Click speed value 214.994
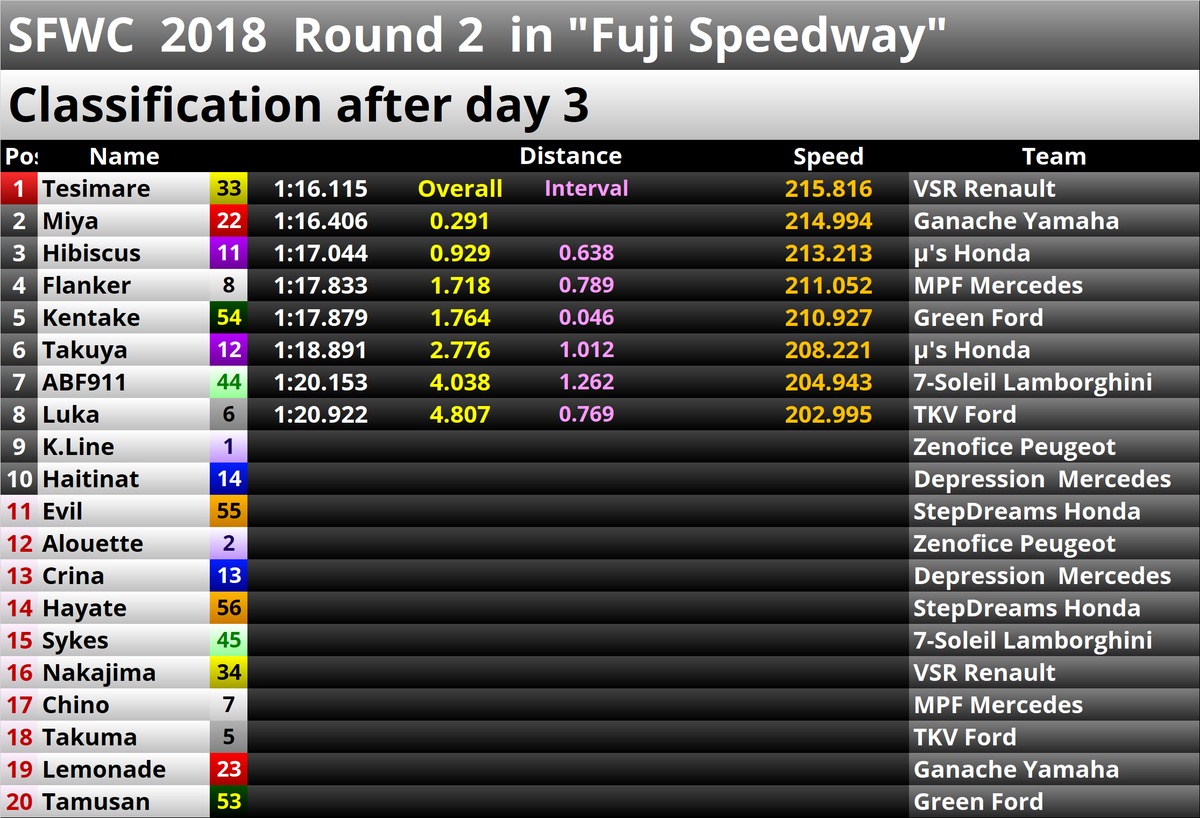The image size is (1200, 818). pyautogui.click(x=828, y=221)
